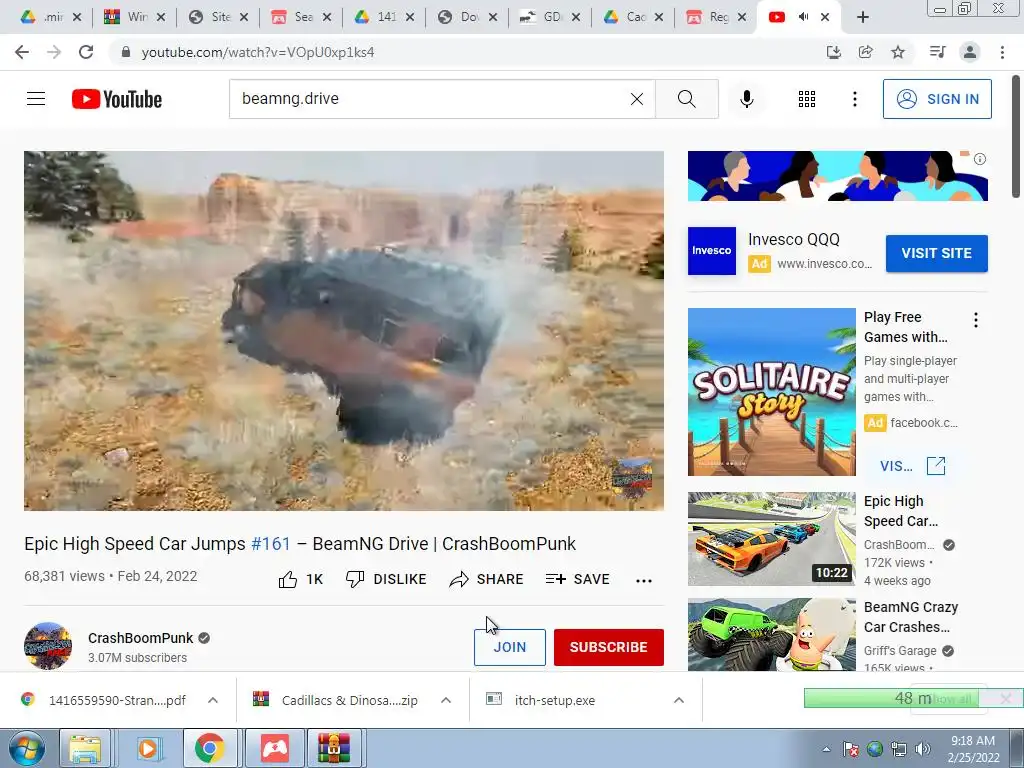Screen dimensions: 1024x768
Task: Click the Invesco logo ad image
Action: coord(711,251)
